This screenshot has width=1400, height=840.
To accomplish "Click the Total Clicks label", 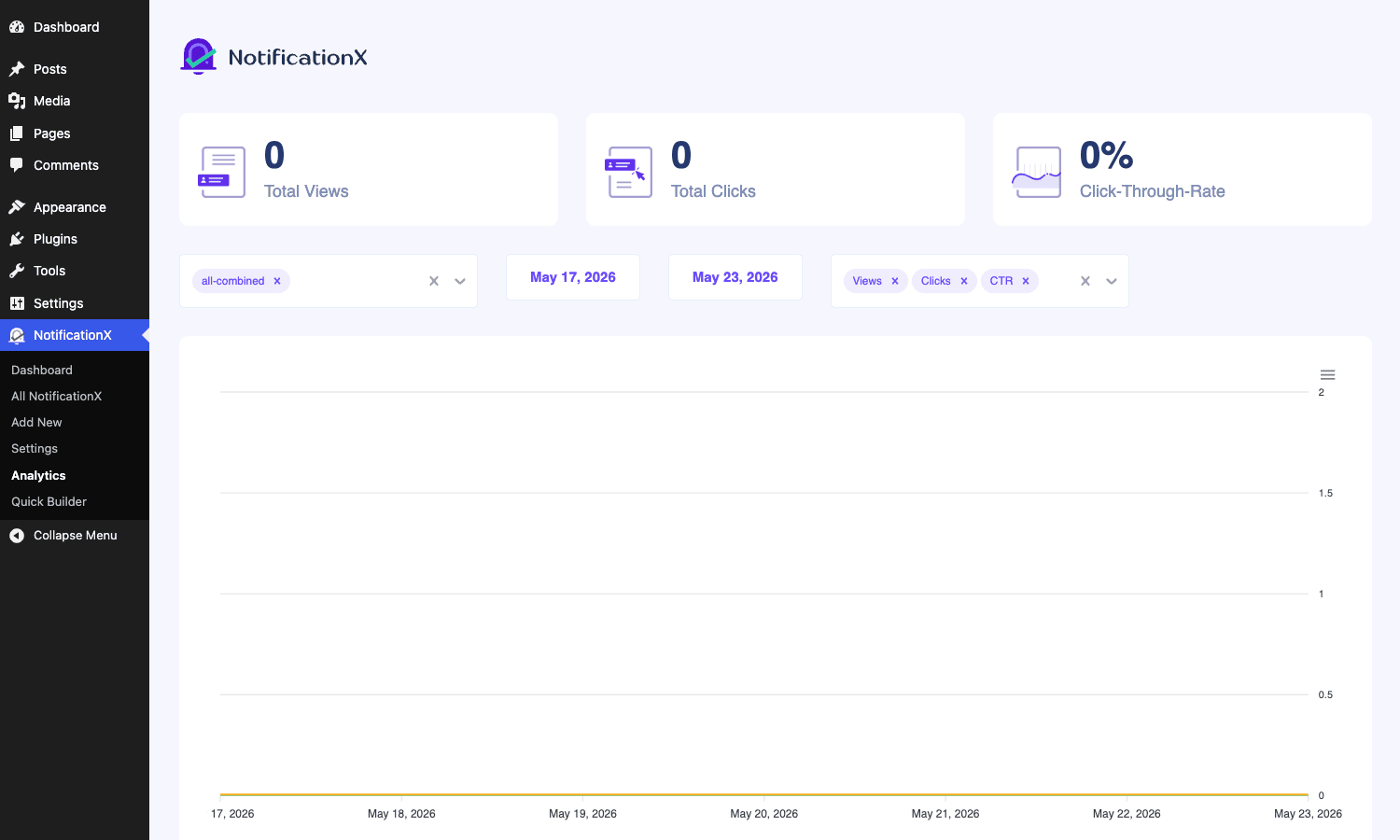I will click(713, 191).
